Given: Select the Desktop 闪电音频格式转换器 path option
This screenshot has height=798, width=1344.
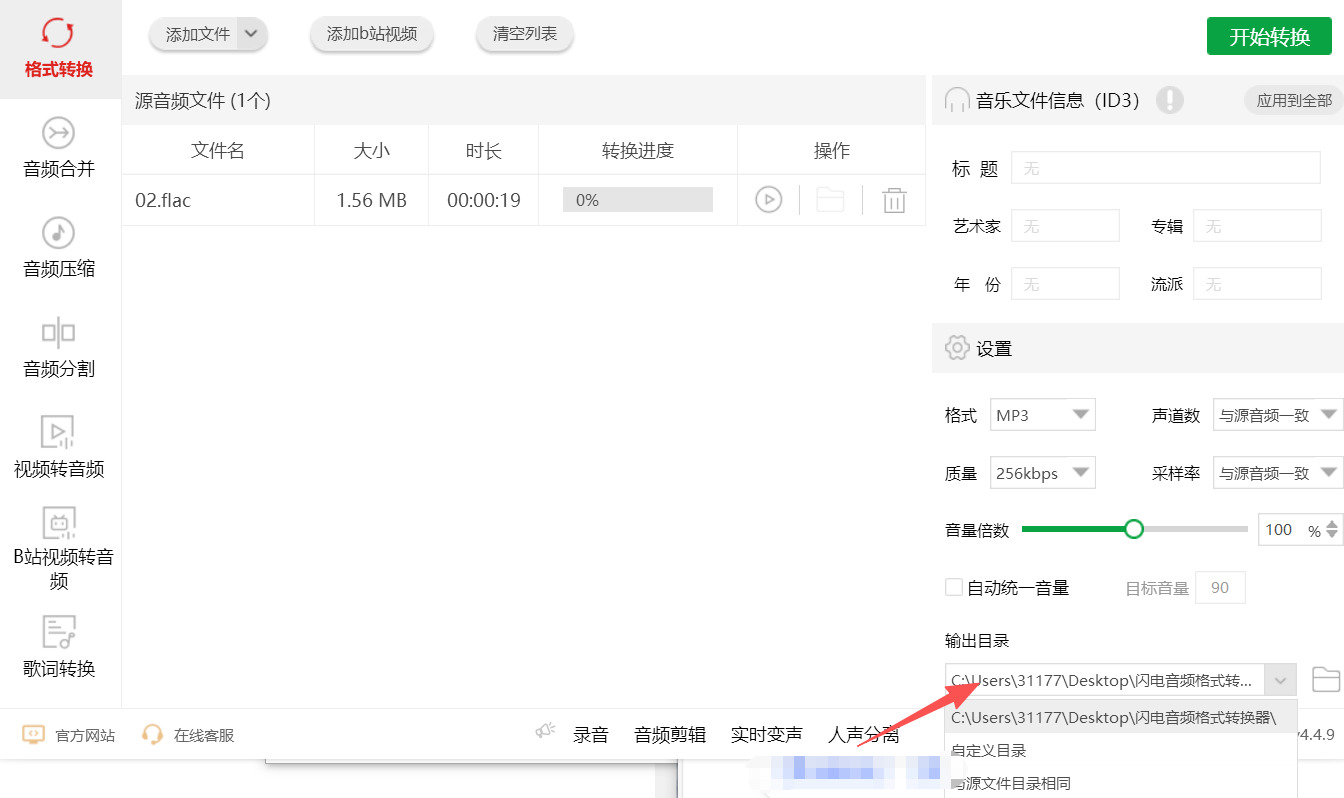Looking at the screenshot, I should pos(1121,717).
